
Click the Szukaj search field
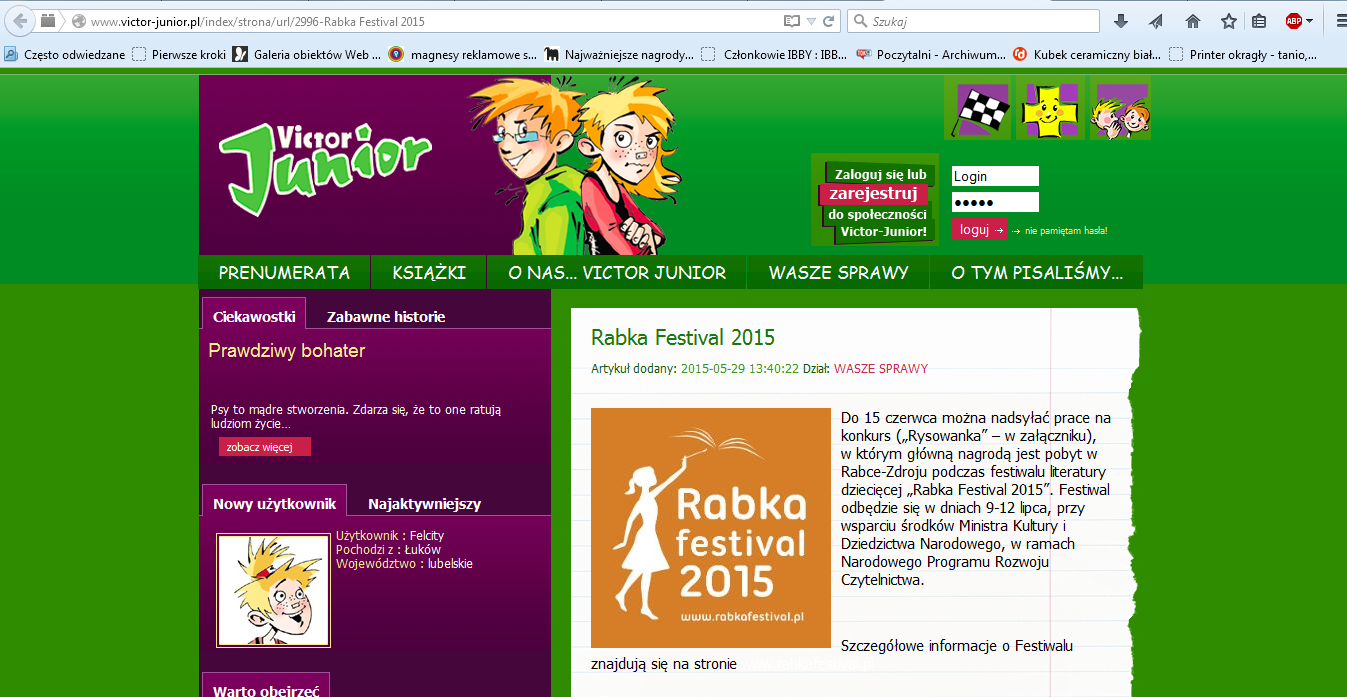(x=973, y=21)
